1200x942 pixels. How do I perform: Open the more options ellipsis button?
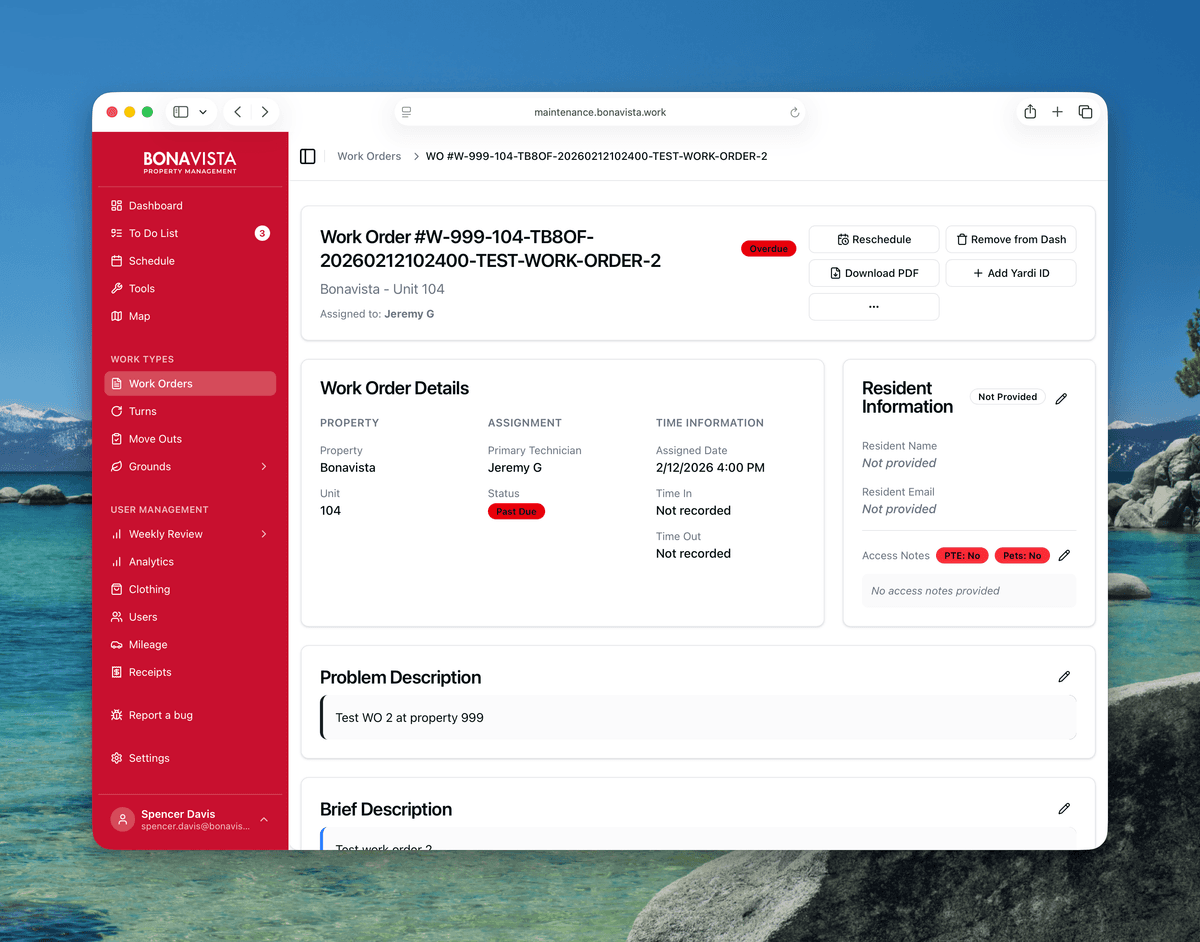coord(874,307)
